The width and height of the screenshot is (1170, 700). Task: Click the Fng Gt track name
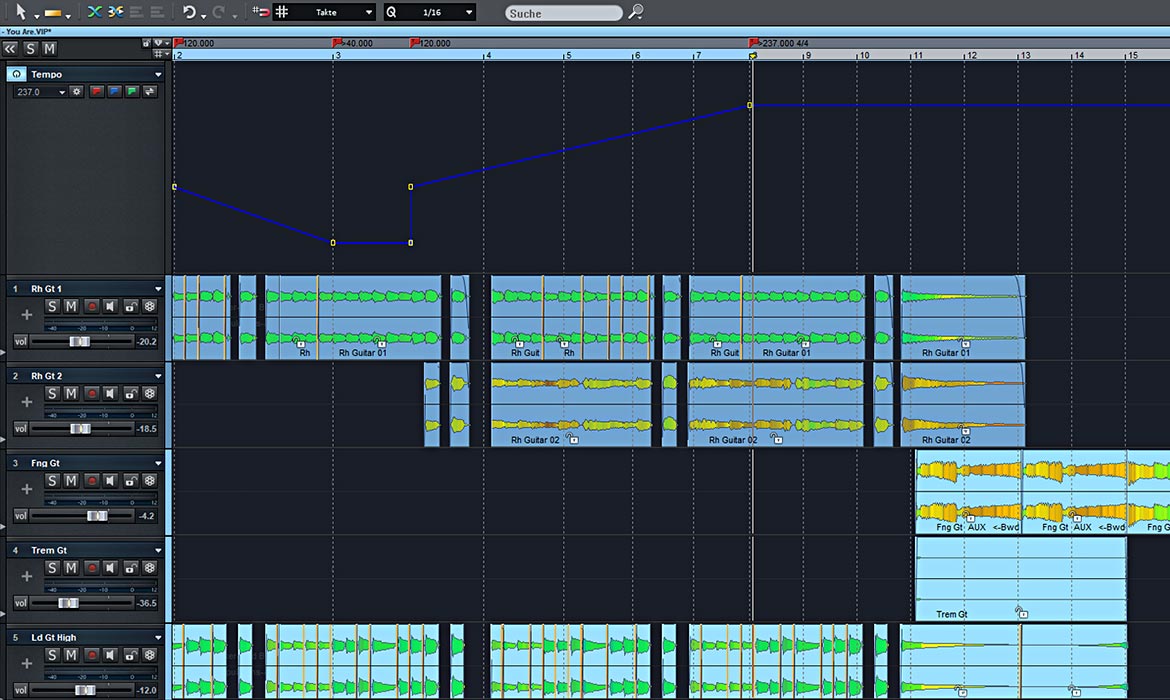click(x=46, y=463)
